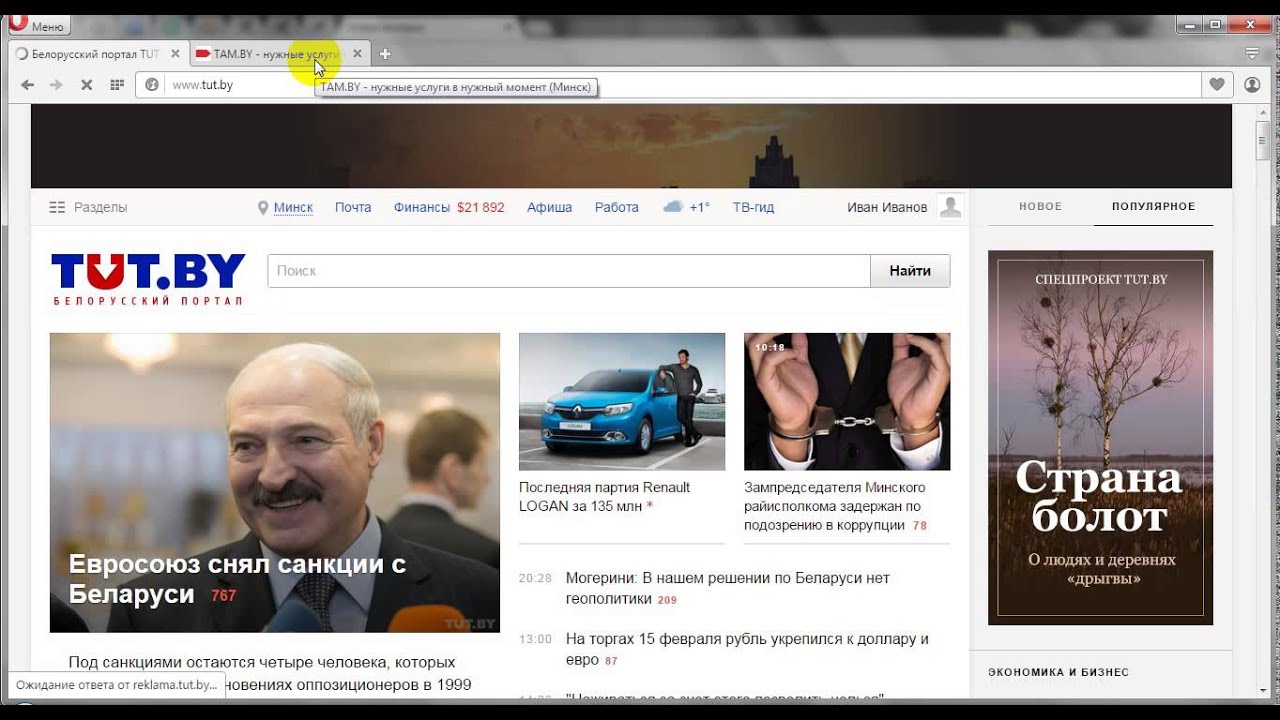Open the 87 comments count
1280x720 pixels.
(611, 661)
